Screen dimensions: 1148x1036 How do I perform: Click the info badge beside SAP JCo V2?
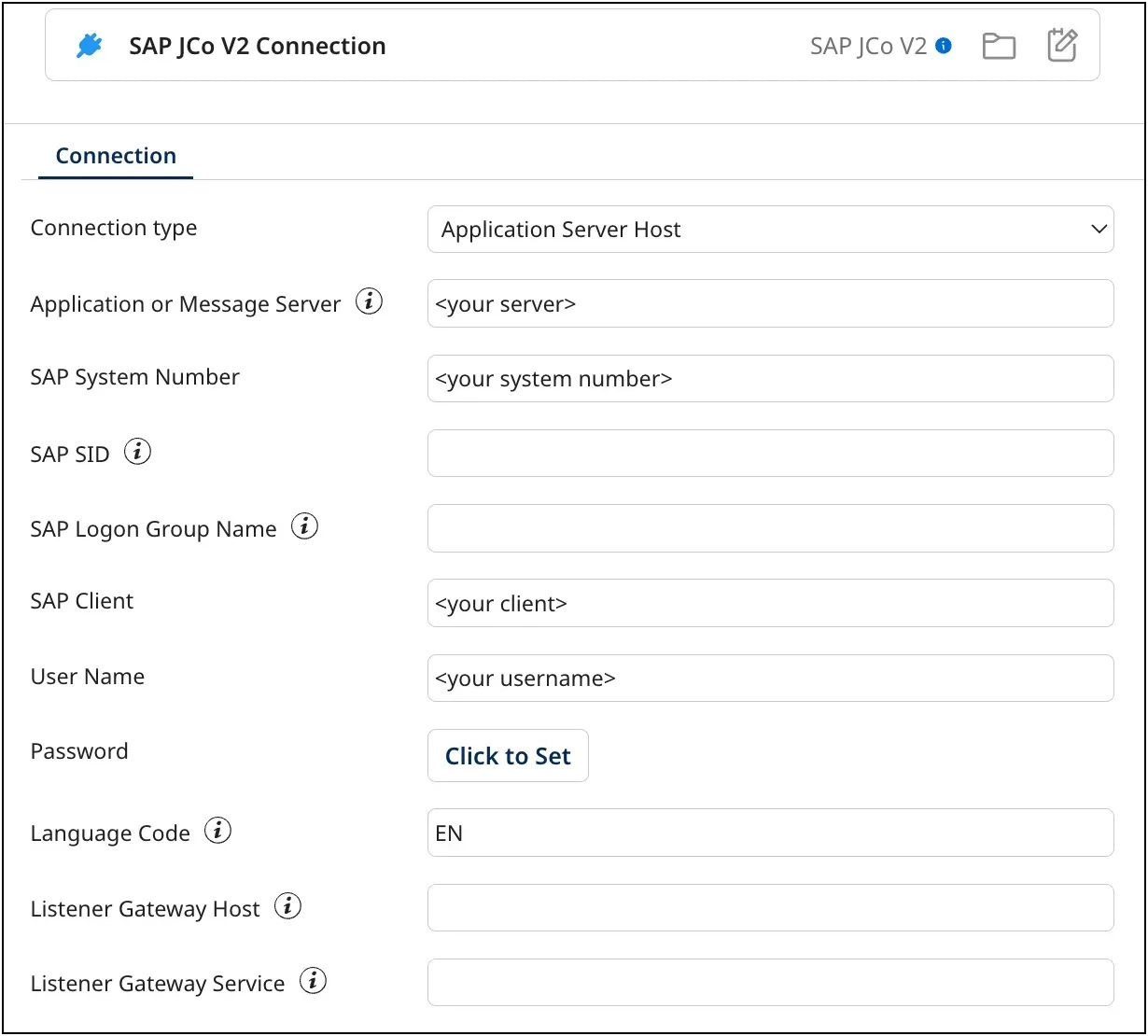(x=945, y=45)
